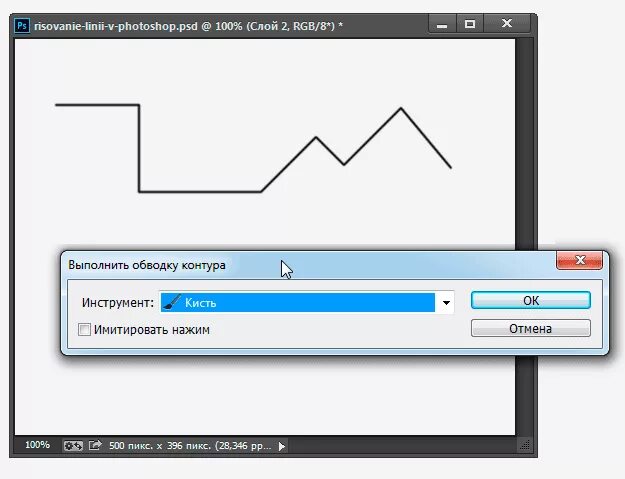625x479 pixels.
Task: Click the 100% zoom field in the status bar
Action: coord(37,445)
